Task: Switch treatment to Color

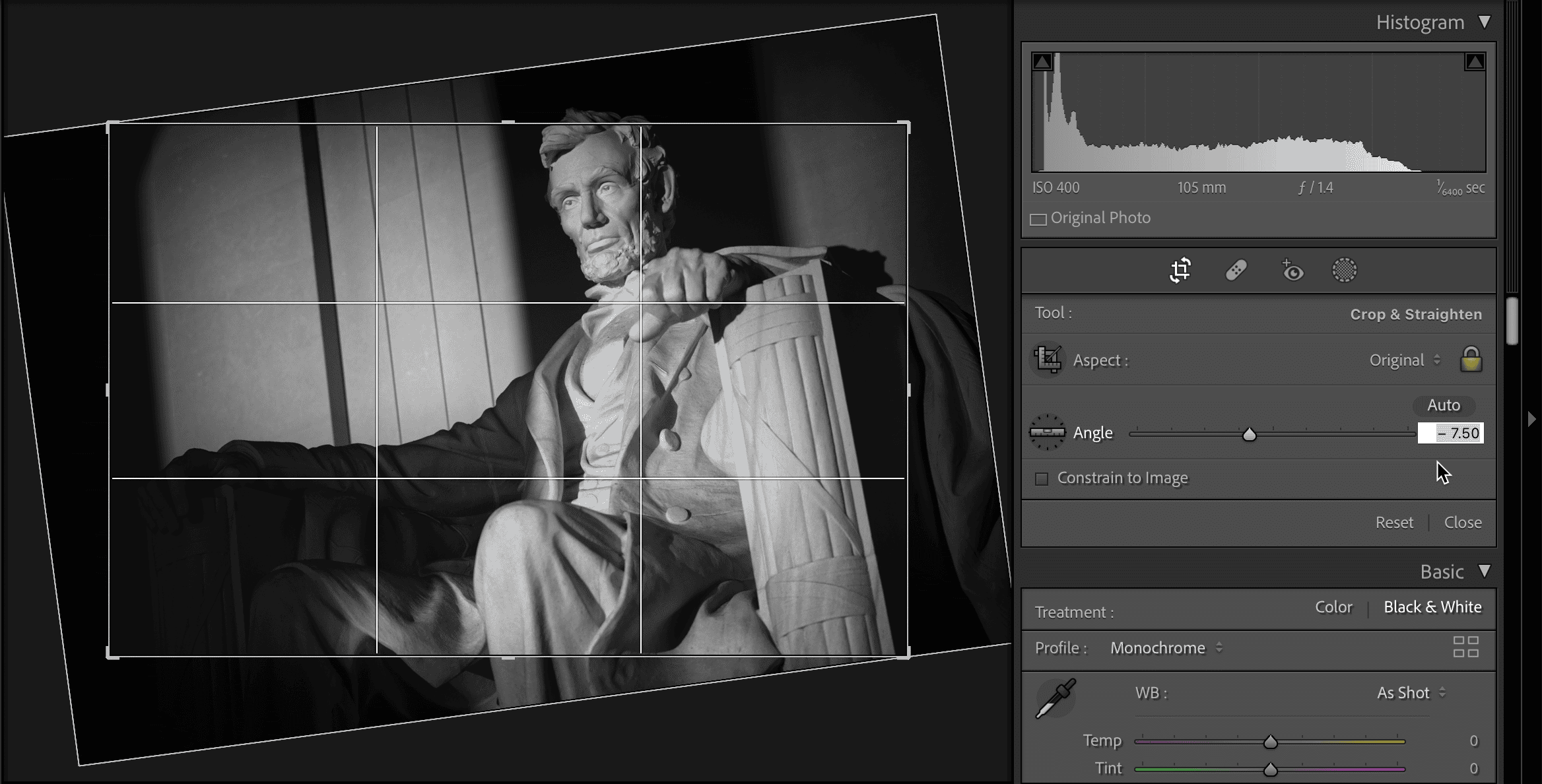Action: (x=1333, y=607)
